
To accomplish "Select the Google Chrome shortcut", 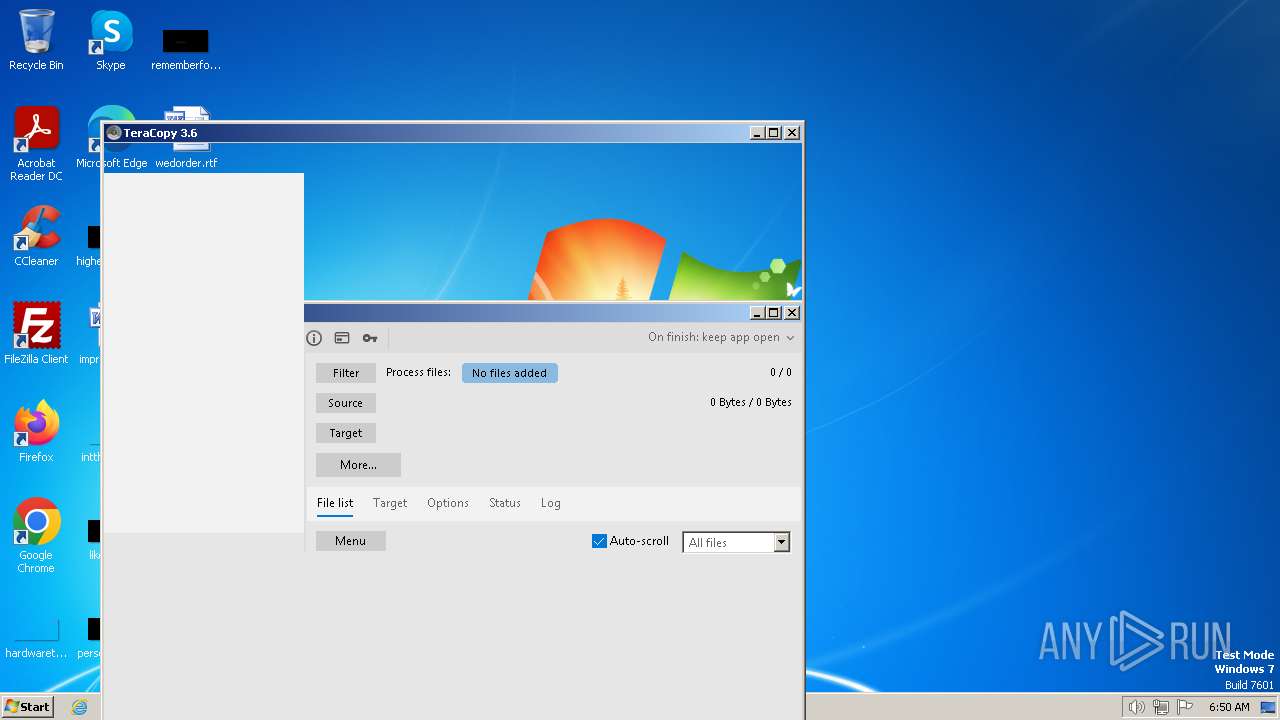I will [36, 536].
